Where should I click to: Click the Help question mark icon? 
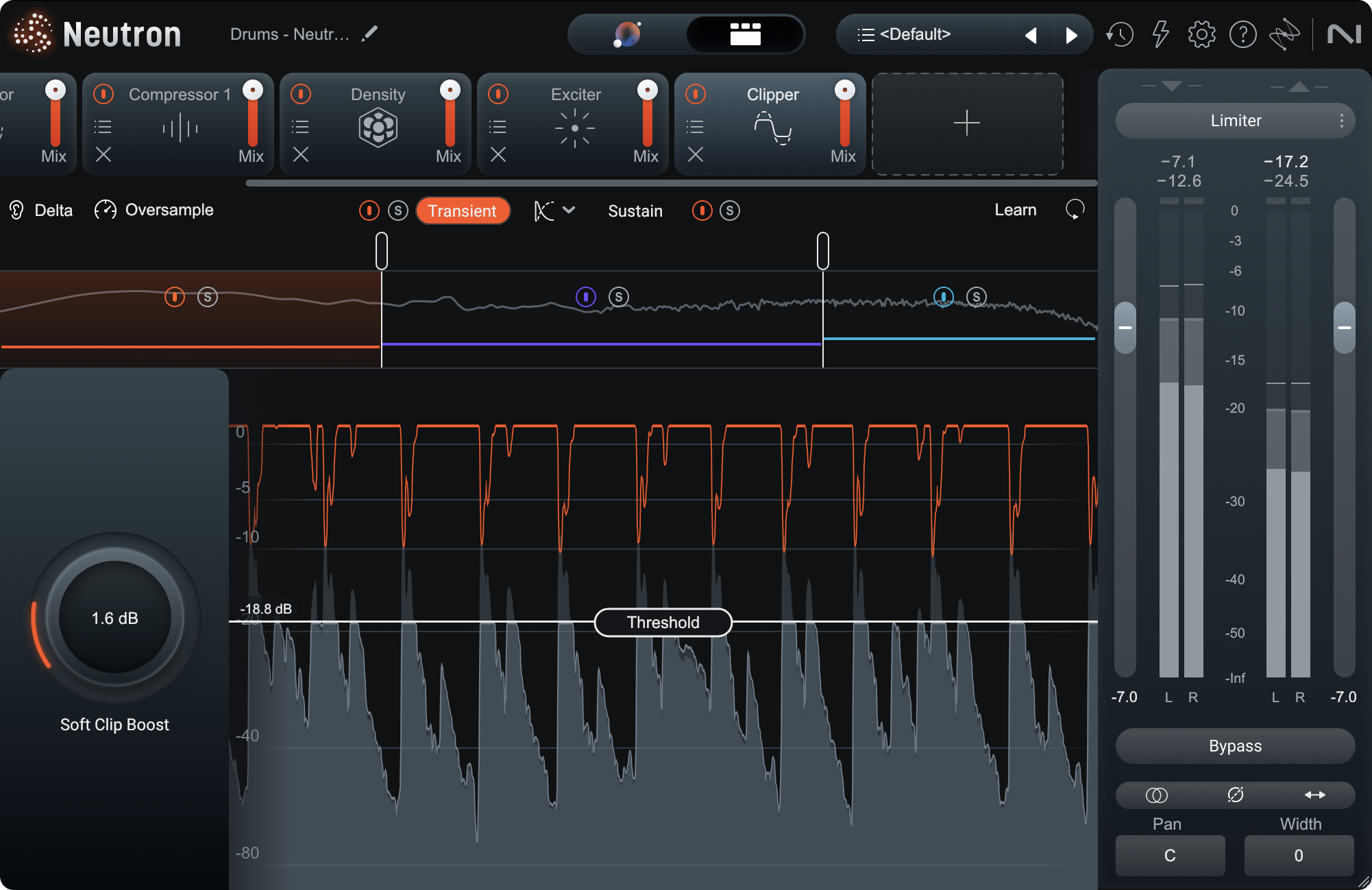[x=1243, y=34]
